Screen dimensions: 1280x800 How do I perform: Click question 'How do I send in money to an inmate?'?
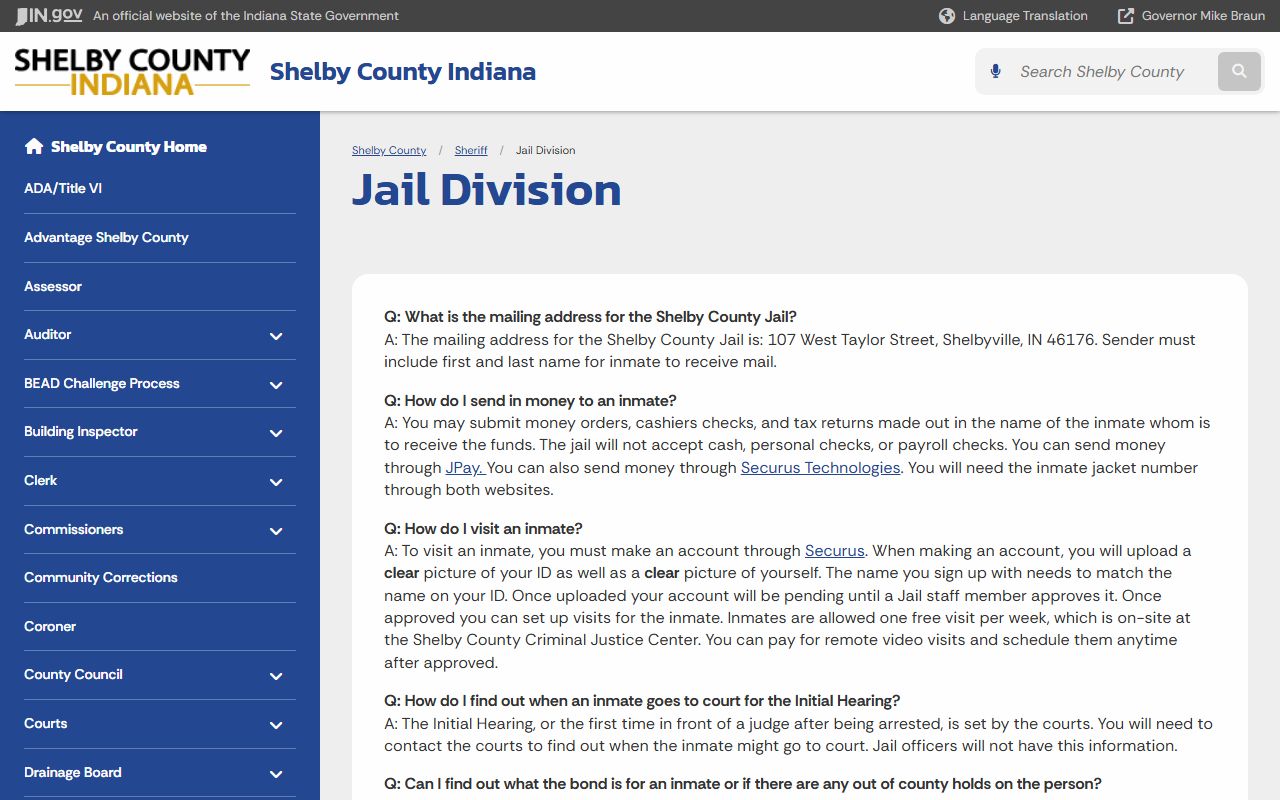point(530,401)
